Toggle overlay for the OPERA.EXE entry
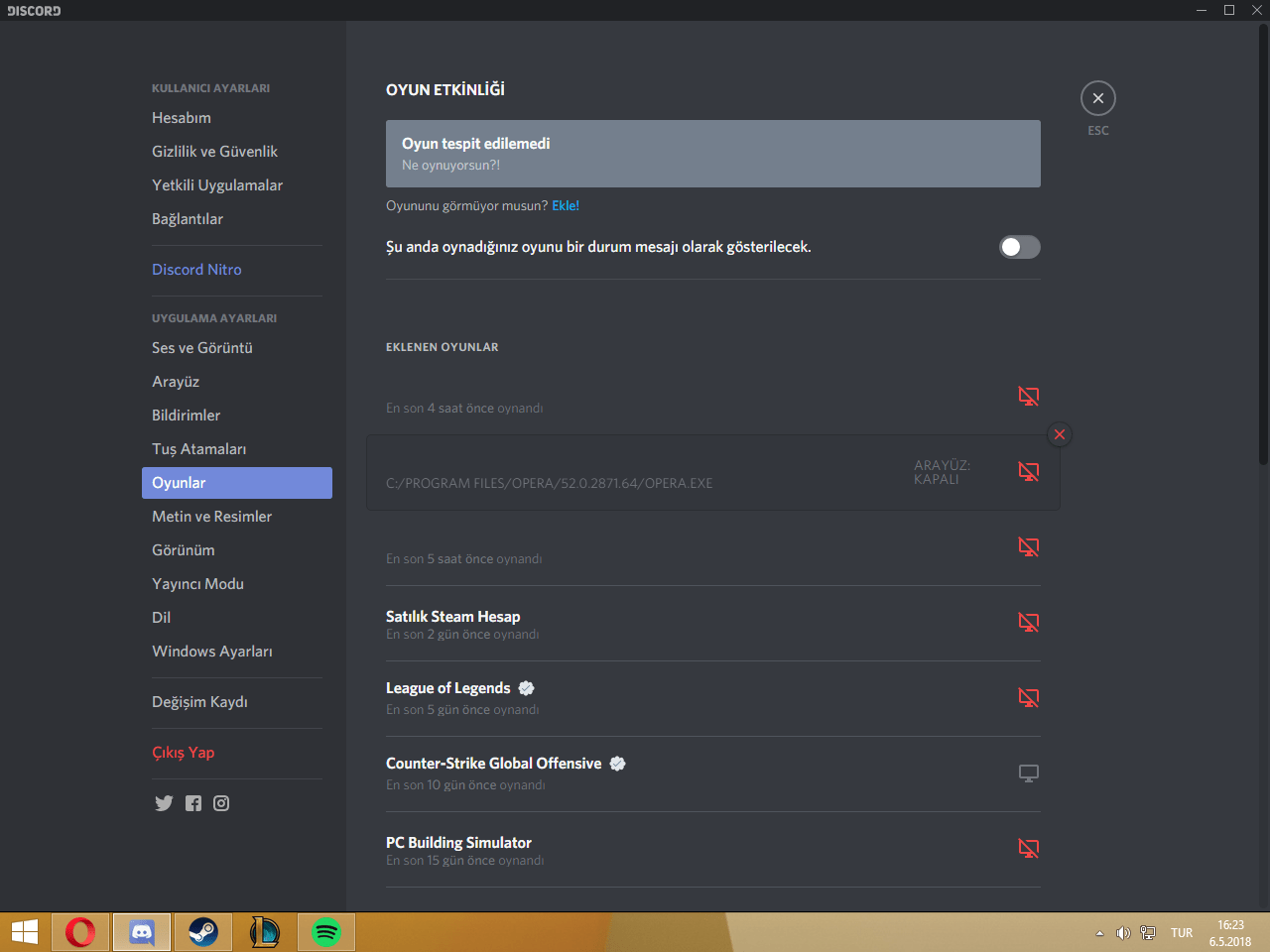The height and width of the screenshot is (952, 1270). 1029,472
